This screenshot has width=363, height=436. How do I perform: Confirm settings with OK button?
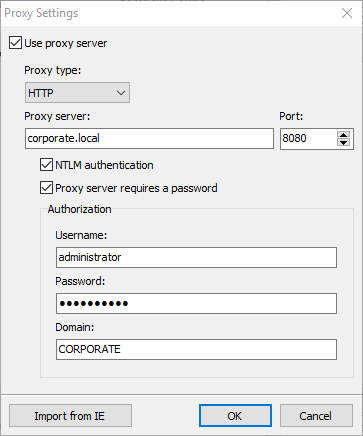click(235, 416)
